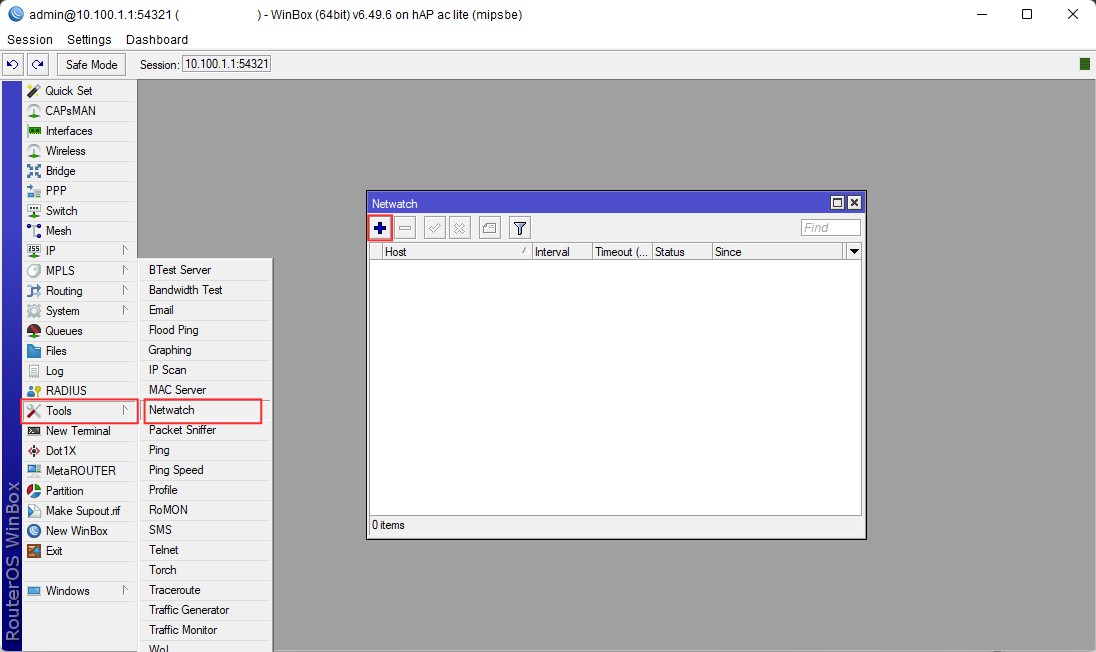The image size is (1096, 652).
Task: Sort by the Host column header
Action: 455,252
